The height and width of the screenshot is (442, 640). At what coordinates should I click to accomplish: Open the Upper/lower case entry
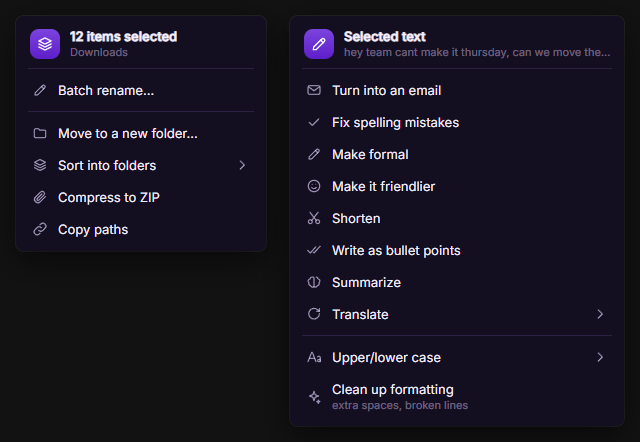[457, 358]
